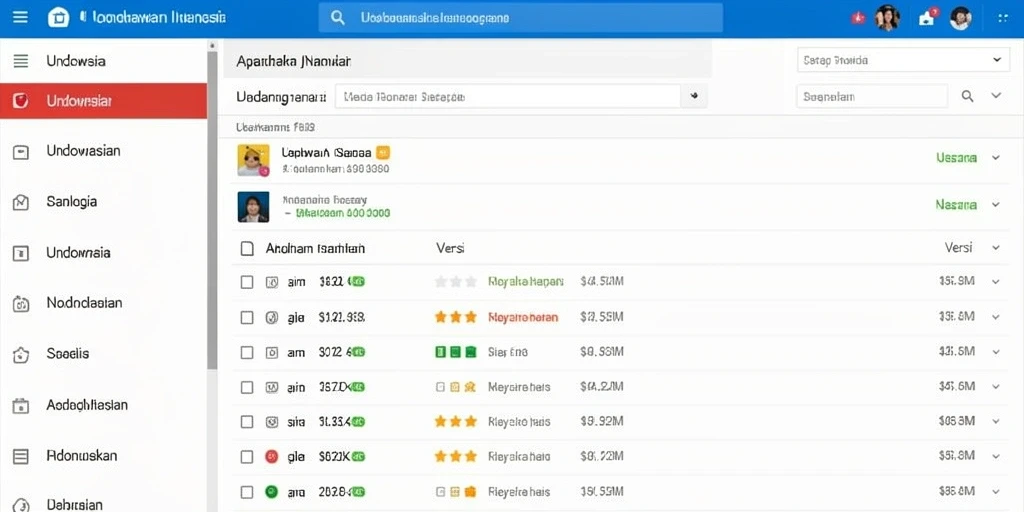Click the green Uasana link
Viewport: 1024px width, 512px height.
956,157
